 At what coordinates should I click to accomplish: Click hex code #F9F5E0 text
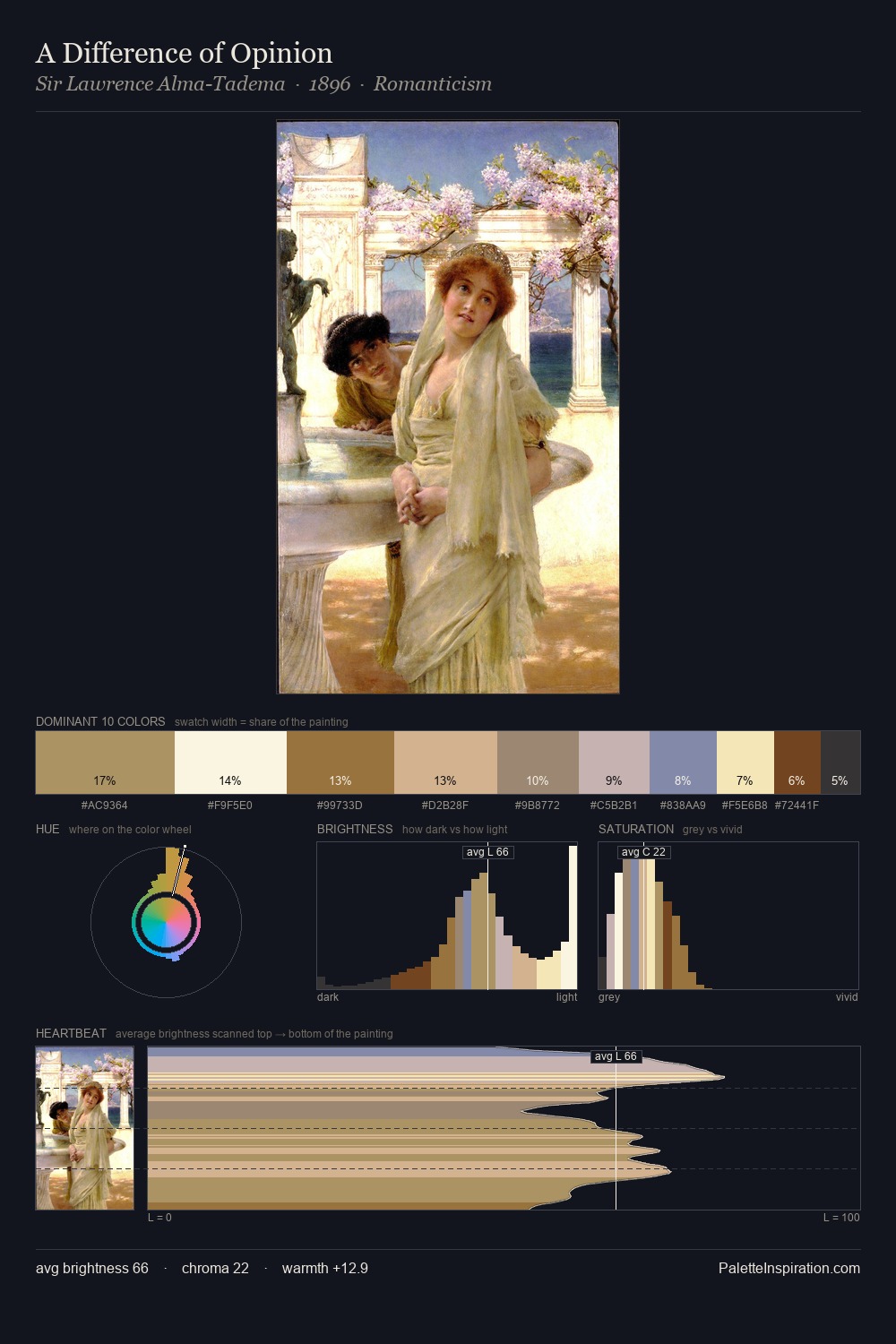[x=230, y=806]
